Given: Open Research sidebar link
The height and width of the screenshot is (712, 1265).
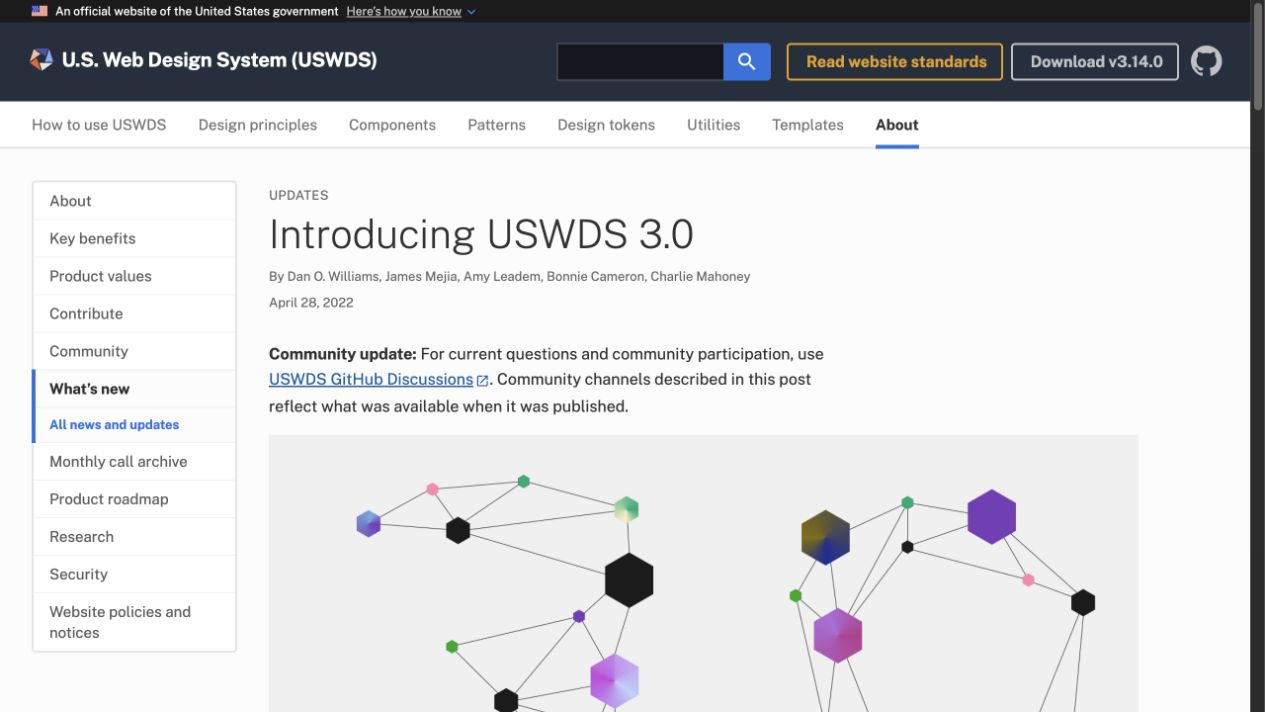Looking at the screenshot, I should [134, 536].
